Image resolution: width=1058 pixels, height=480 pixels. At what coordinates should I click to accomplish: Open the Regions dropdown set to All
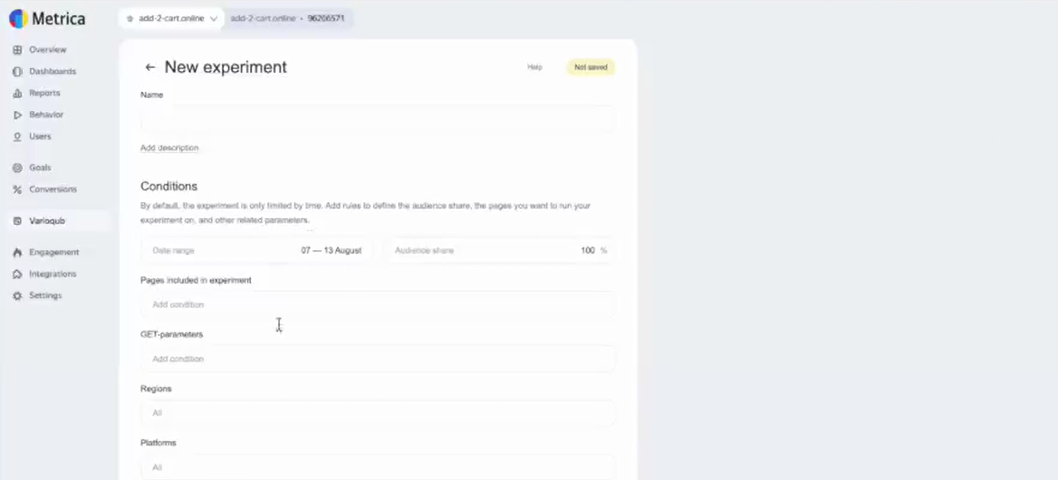378,413
